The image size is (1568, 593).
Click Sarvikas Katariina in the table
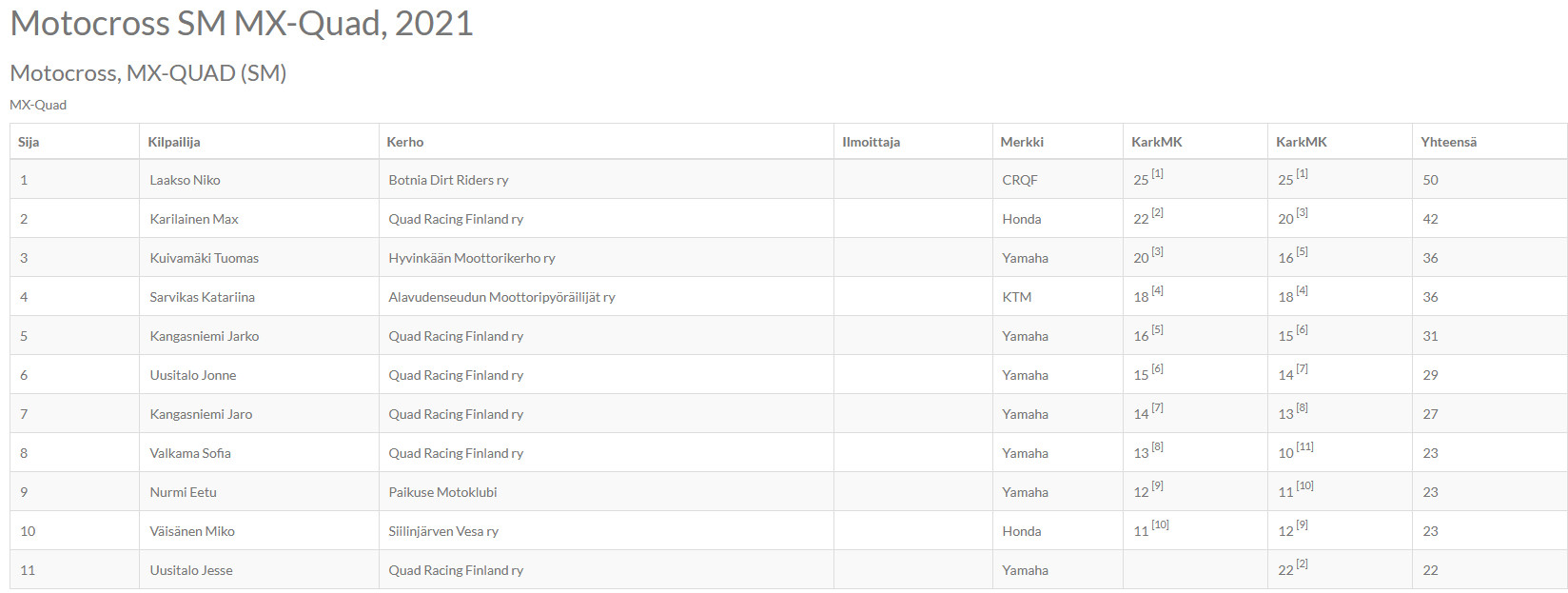202,297
